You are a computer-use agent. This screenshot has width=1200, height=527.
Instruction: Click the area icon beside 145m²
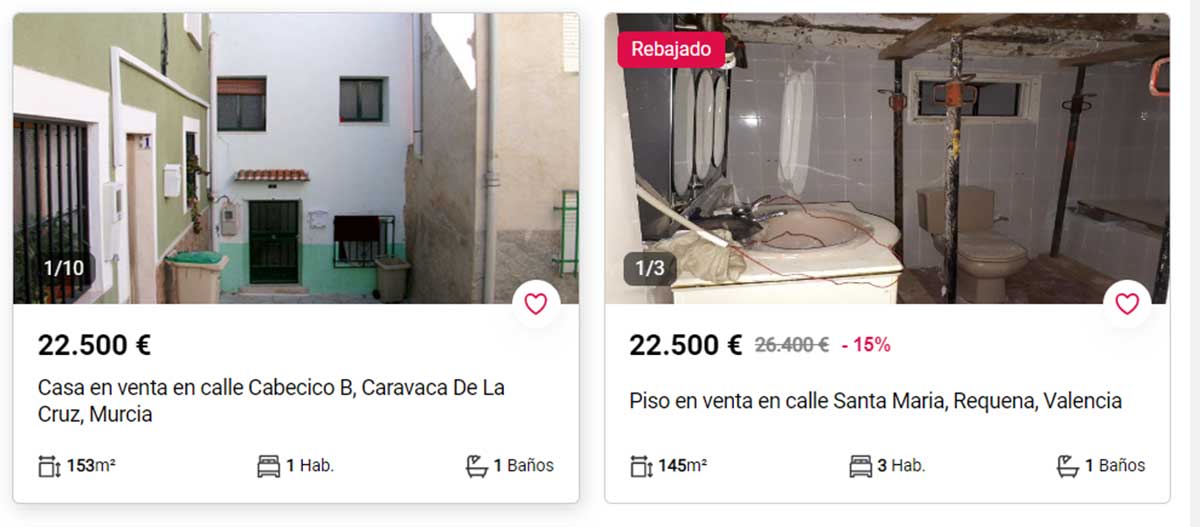pyautogui.click(x=641, y=466)
